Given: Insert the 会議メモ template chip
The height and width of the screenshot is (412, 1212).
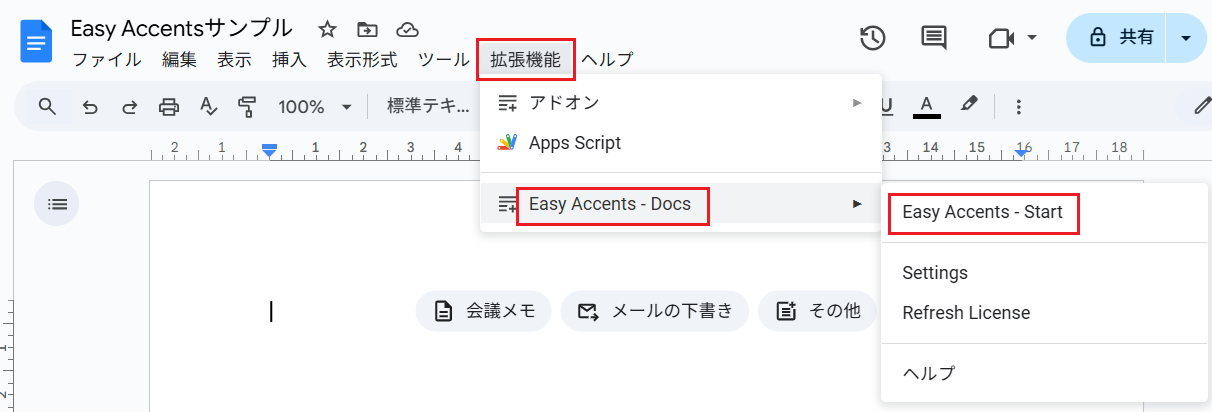Looking at the screenshot, I should click(x=483, y=311).
